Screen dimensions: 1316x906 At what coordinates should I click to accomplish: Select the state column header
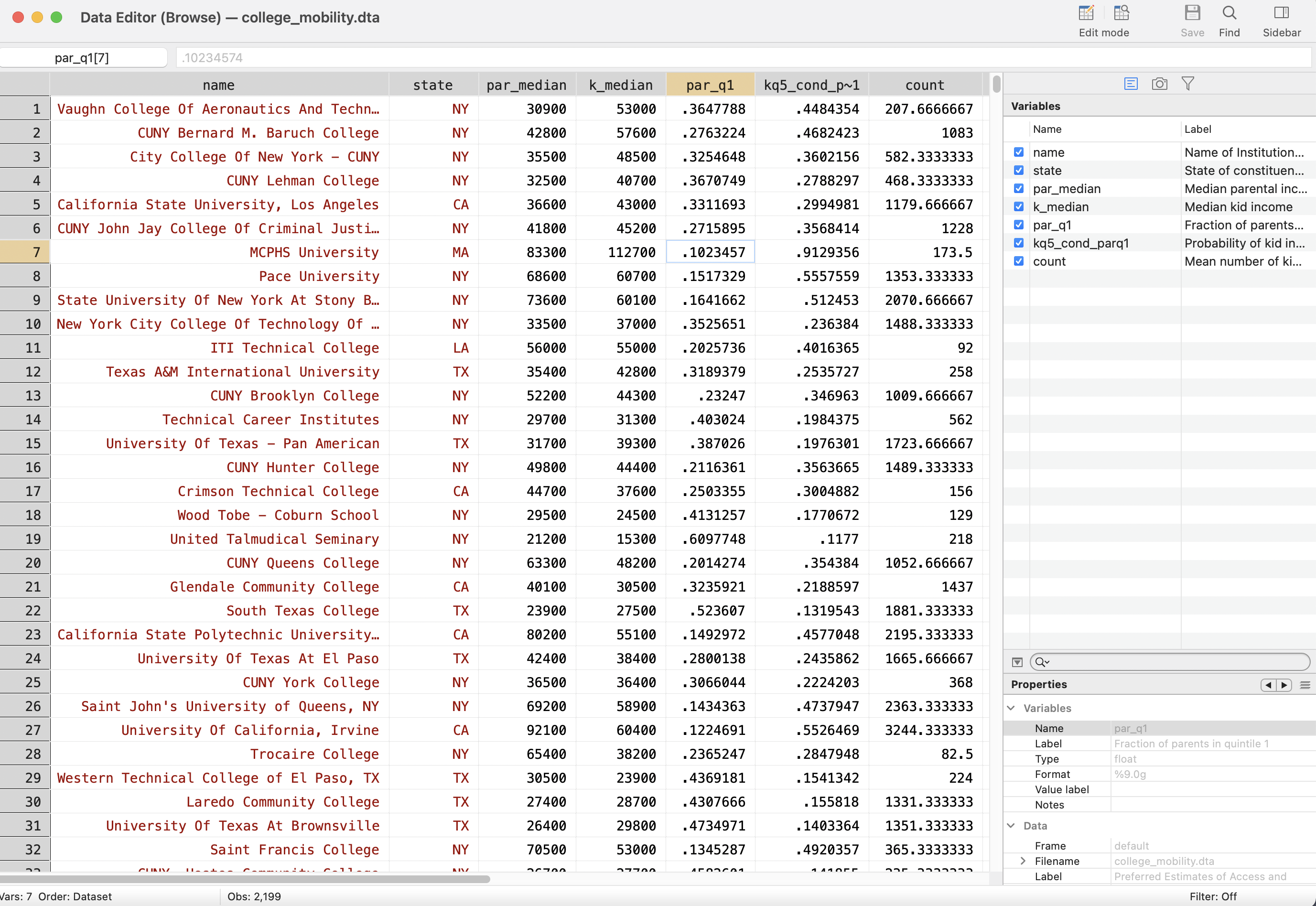433,85
